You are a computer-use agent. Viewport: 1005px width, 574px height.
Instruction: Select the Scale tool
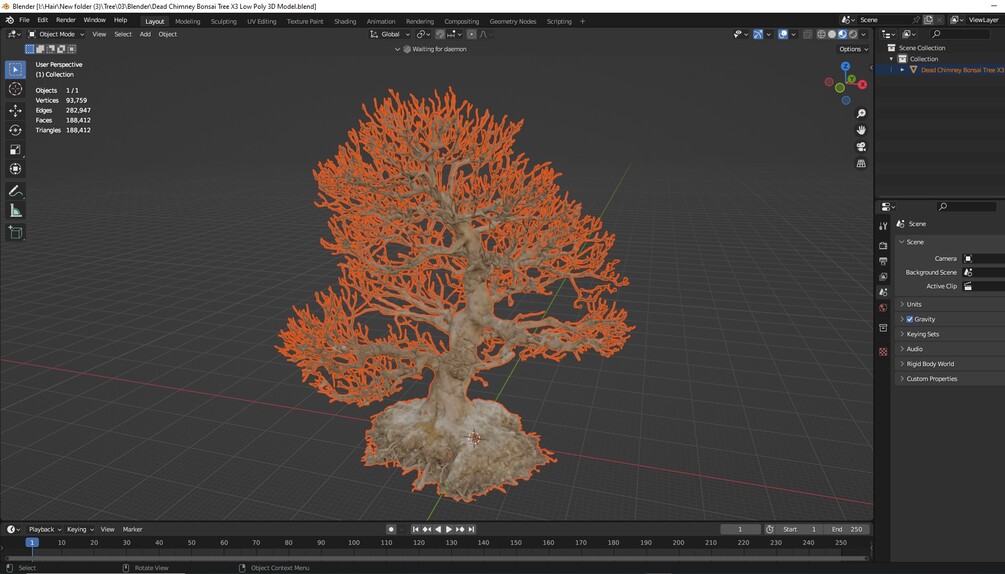coord(15,150)
